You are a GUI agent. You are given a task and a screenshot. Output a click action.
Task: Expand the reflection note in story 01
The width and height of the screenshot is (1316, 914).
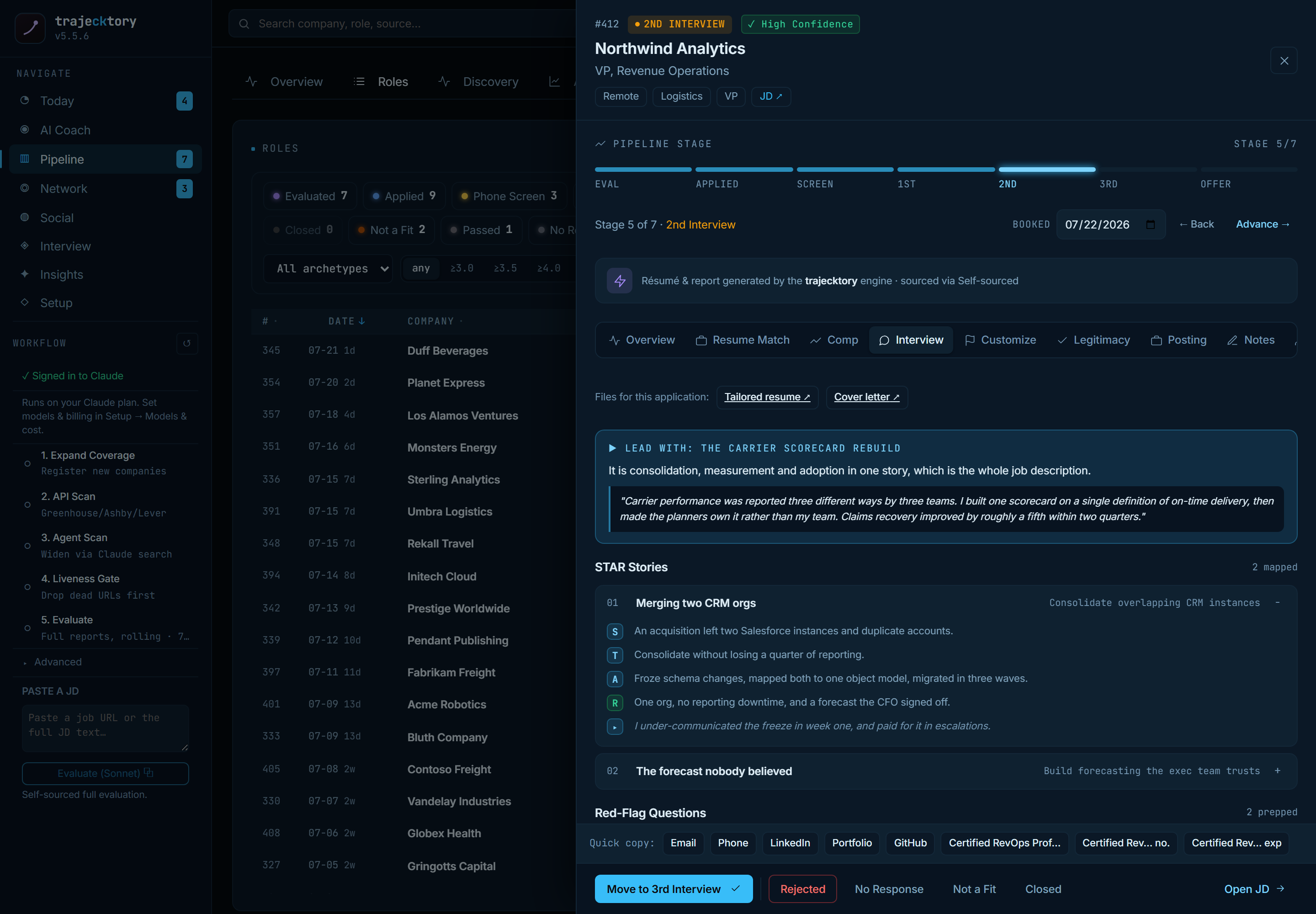click(615, 727)
